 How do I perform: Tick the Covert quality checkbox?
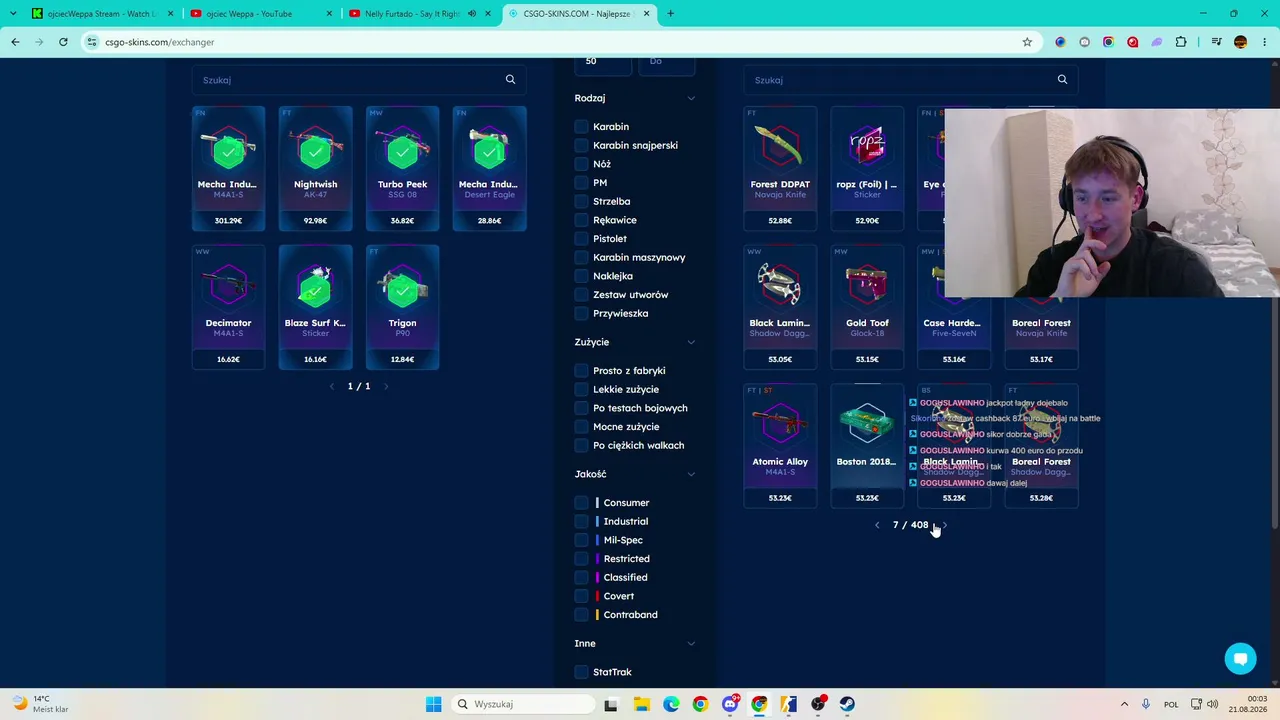(x=581, y=596)
